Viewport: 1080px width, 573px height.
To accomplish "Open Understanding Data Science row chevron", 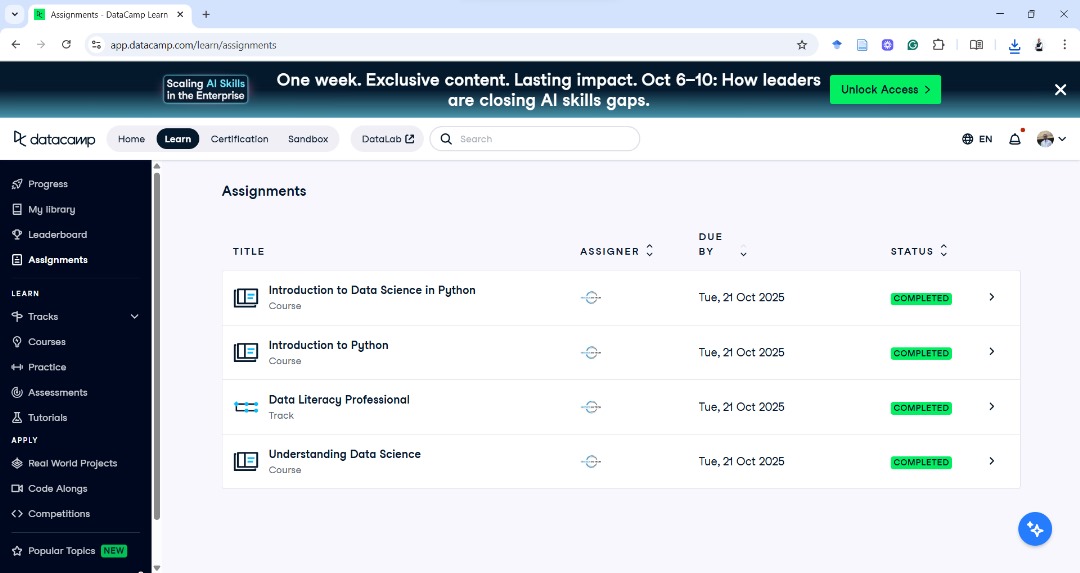I will [992, 461].
